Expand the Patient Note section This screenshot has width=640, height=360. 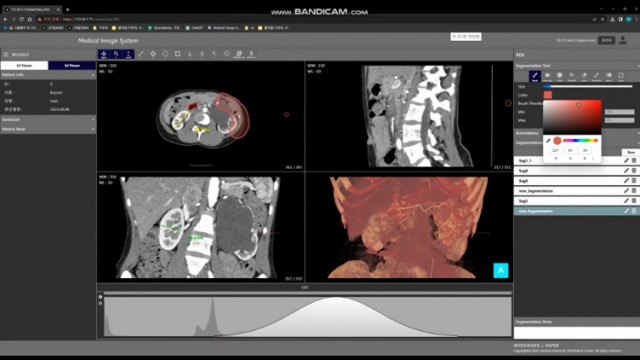[48, 129]
